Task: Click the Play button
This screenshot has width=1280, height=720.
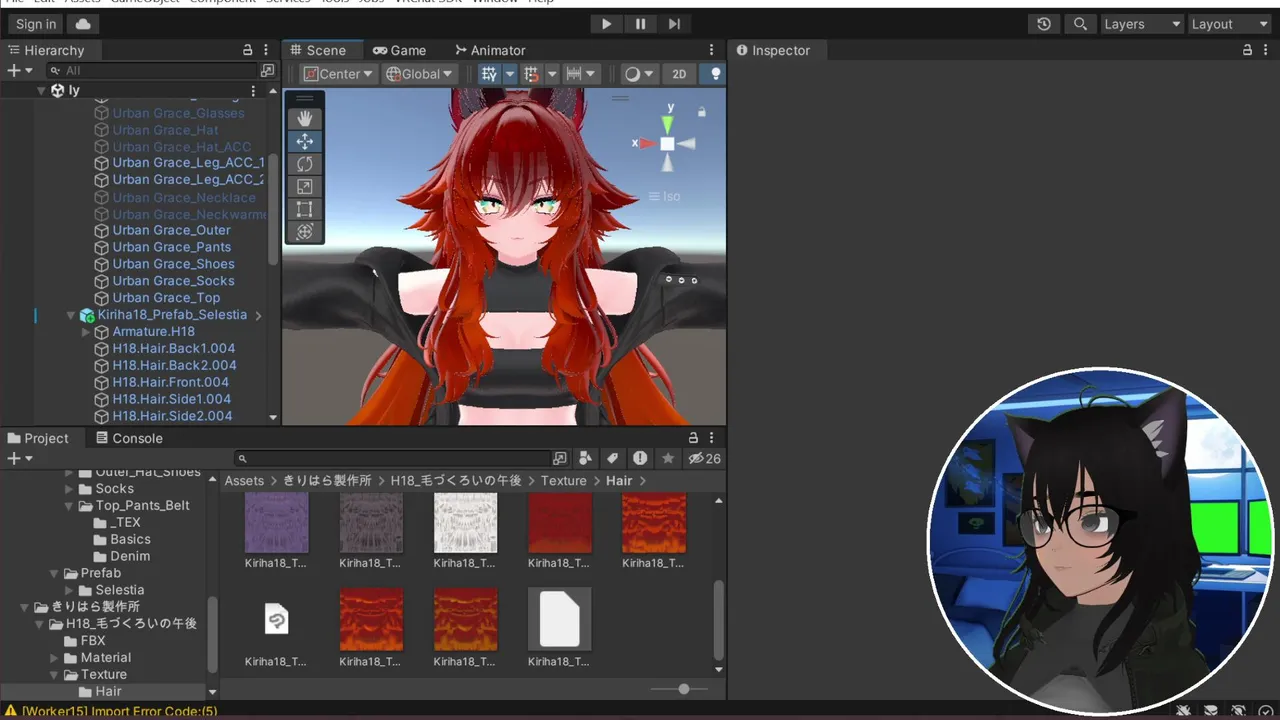Action: tap(606, 24)
